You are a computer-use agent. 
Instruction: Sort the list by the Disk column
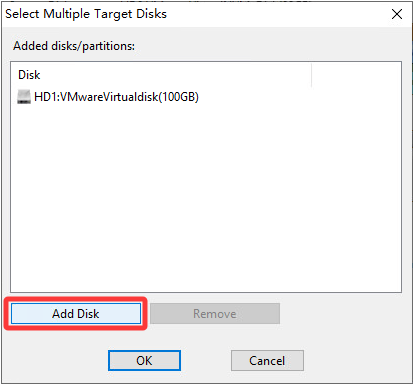click(29, 75)
